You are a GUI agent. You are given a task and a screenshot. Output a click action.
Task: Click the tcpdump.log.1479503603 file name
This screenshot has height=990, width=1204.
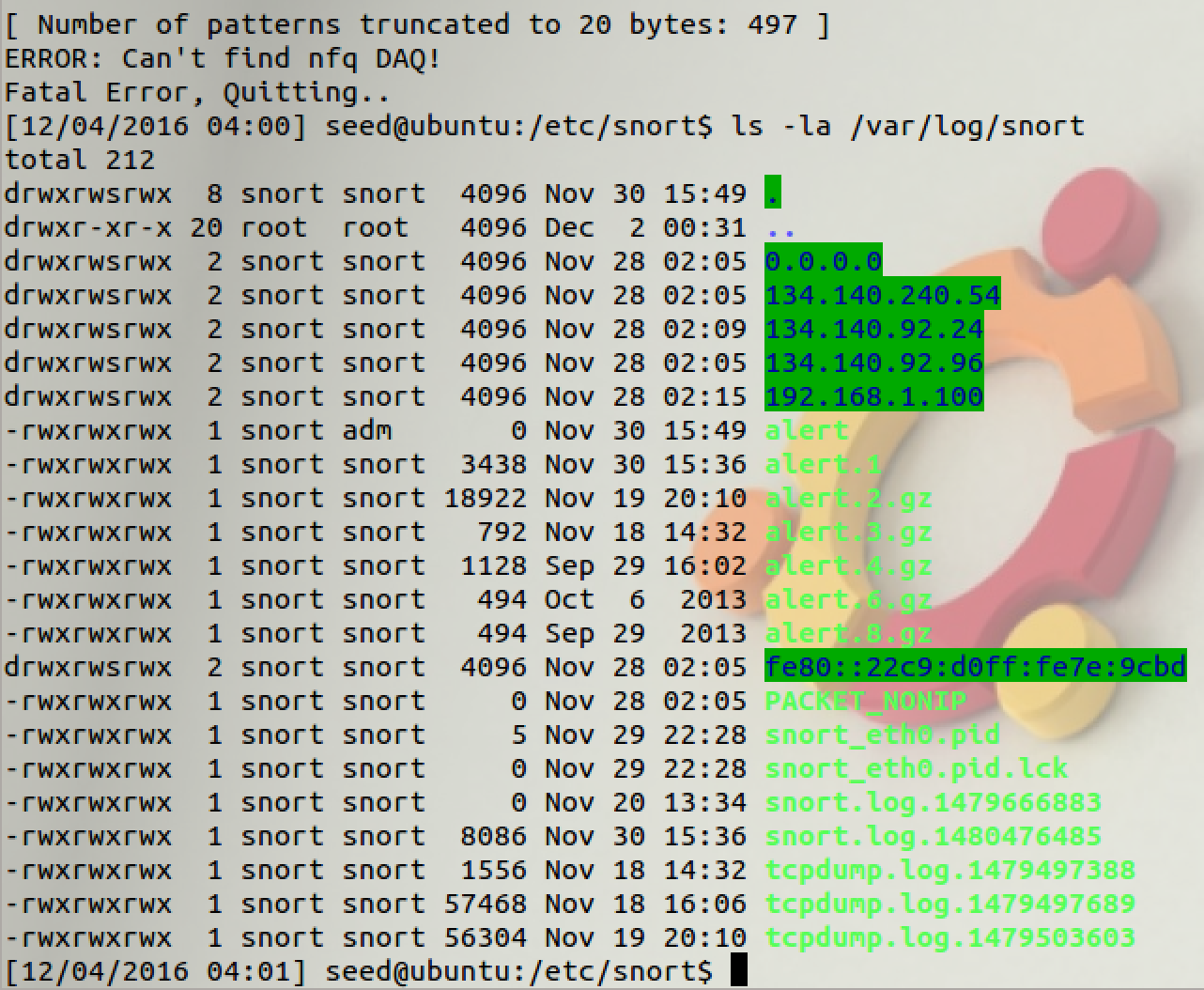949,938
